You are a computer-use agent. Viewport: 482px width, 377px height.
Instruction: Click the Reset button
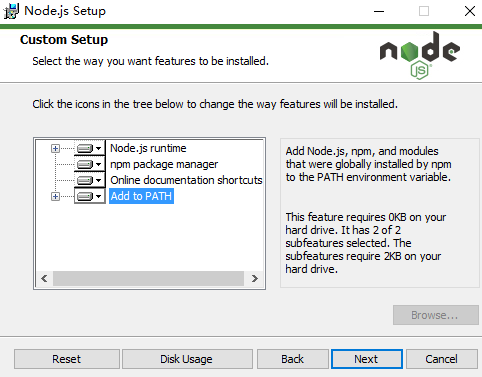pyautogui.click(x=67, y=359)
